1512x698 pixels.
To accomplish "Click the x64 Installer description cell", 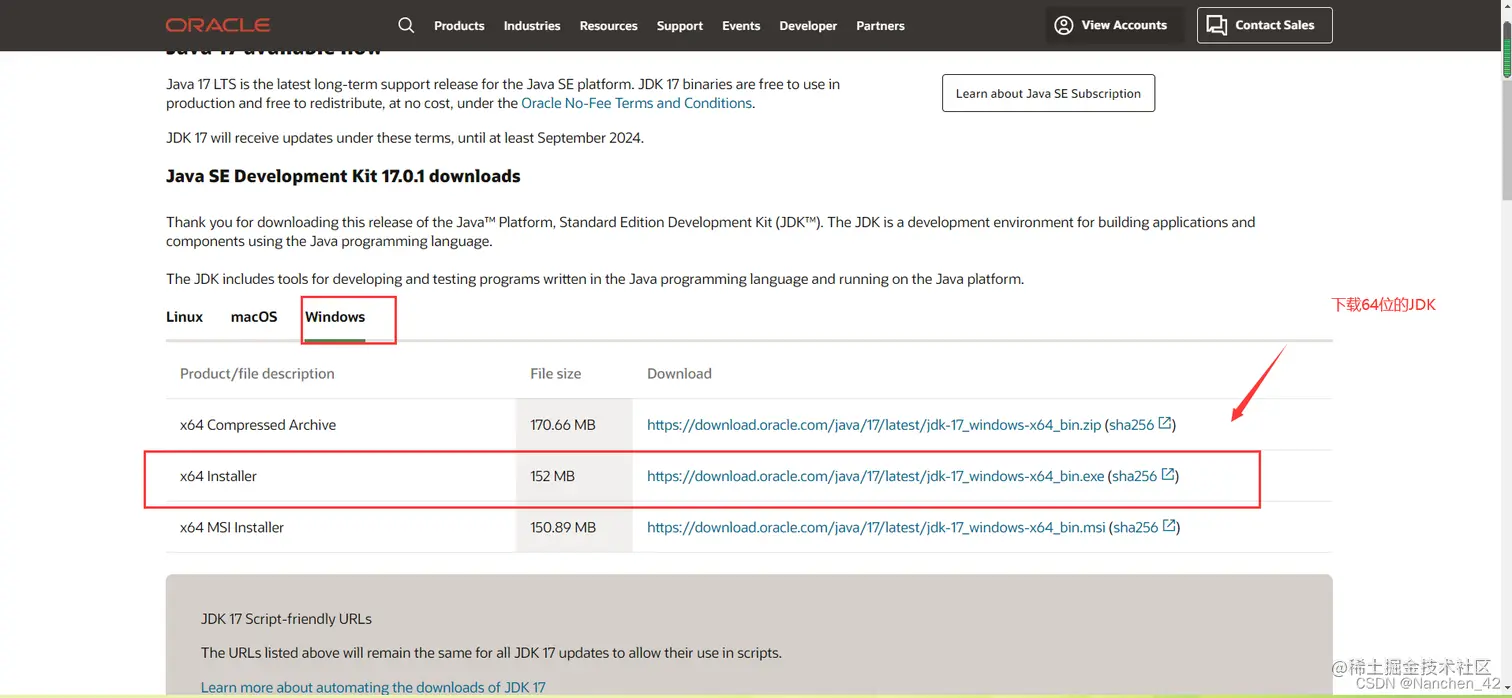I will 218,476.
